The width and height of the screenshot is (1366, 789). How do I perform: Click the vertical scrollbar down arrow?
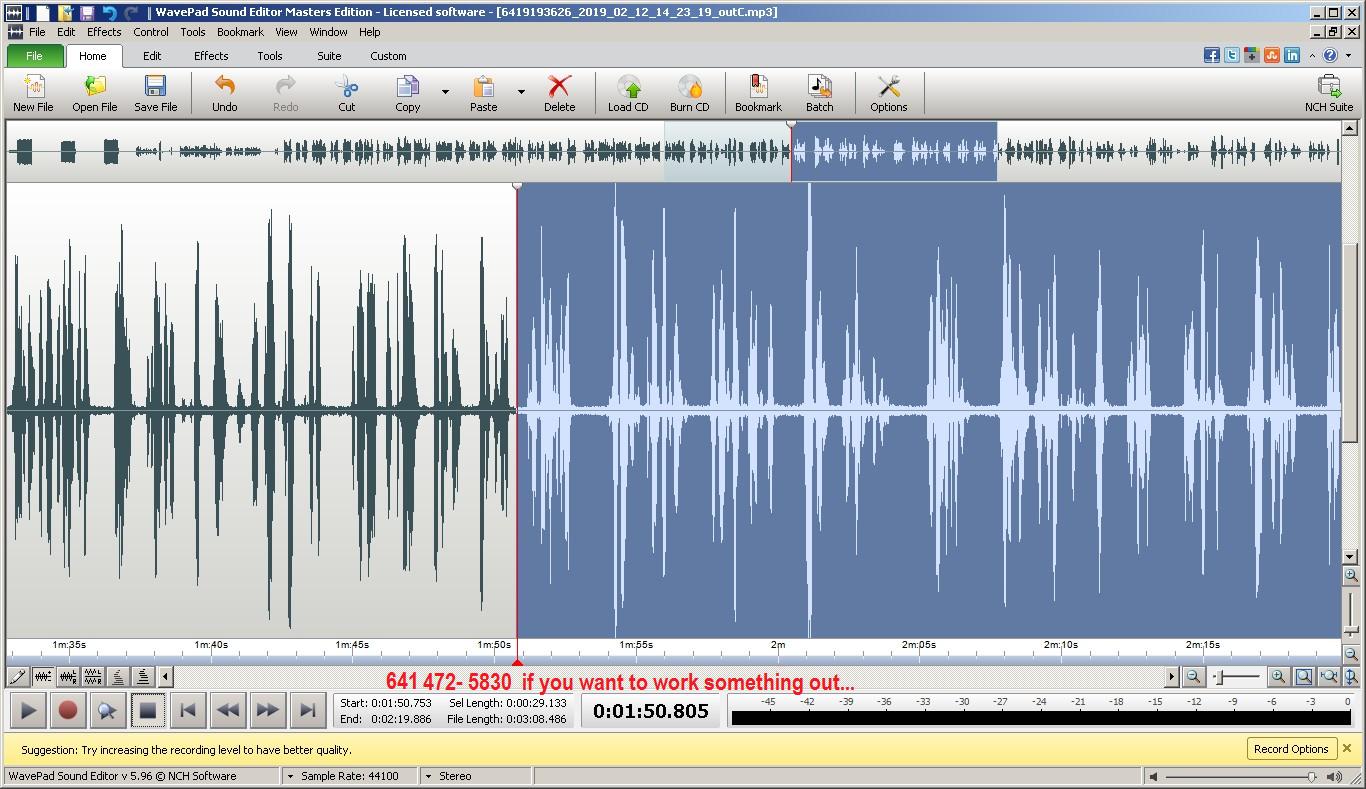pyautogui.click(x=1350, y=557)
